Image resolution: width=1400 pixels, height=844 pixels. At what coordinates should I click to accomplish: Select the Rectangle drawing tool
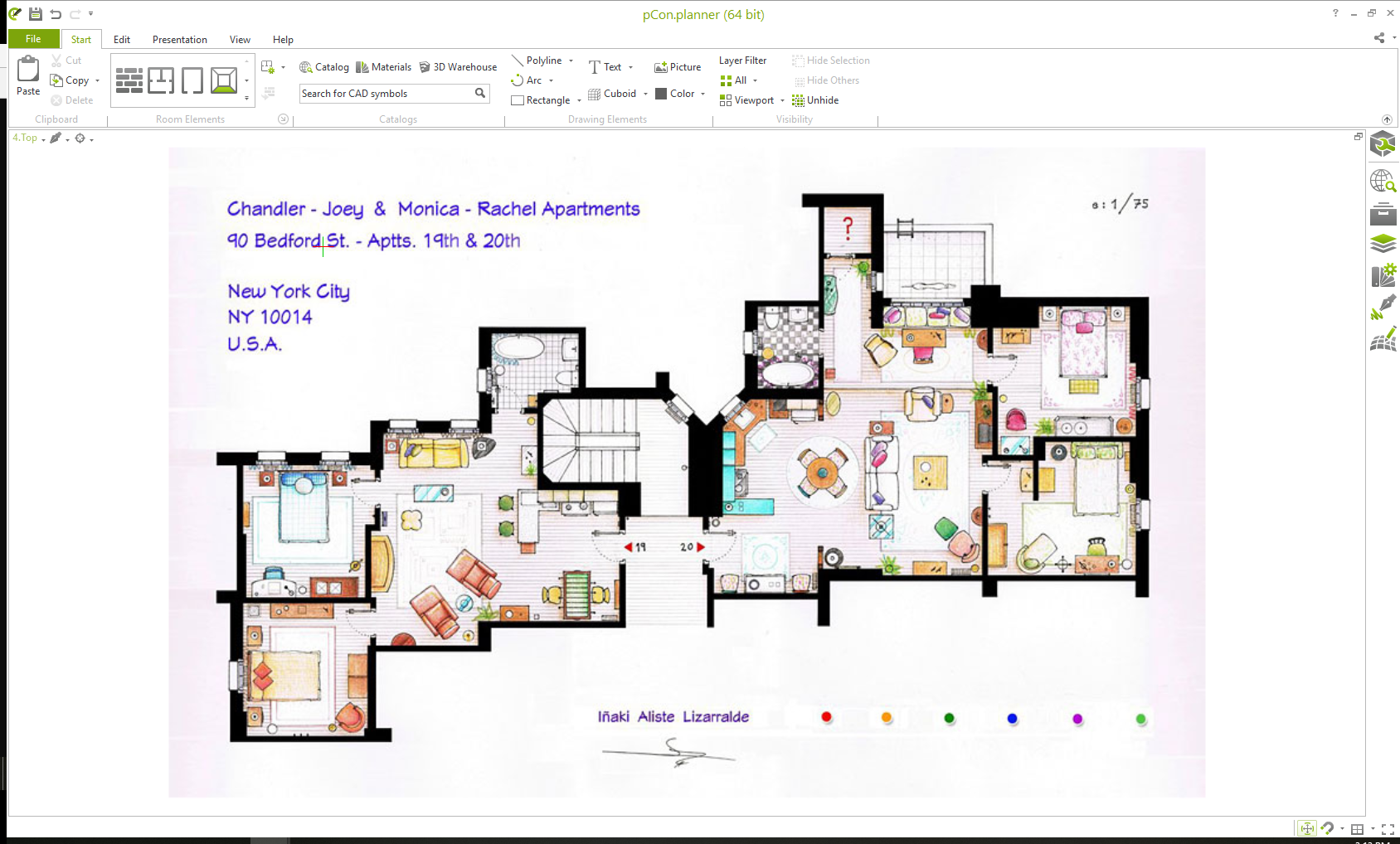point(541,100)
